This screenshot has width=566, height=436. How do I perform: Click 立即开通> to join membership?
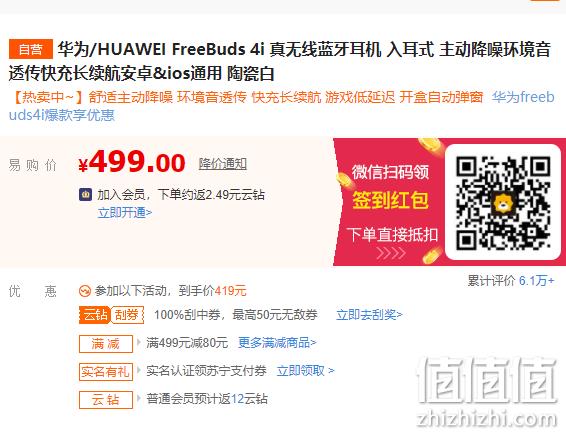point(125,213)
